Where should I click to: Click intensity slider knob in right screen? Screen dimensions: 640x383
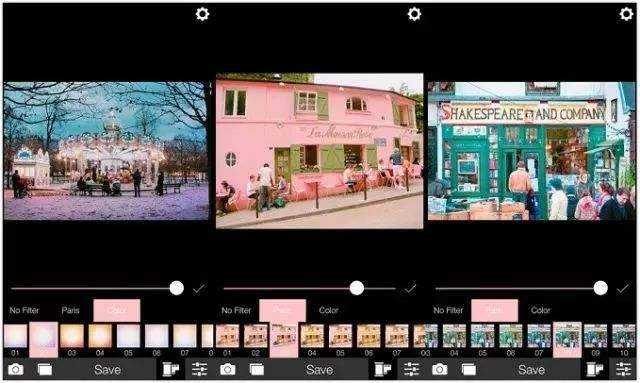600,288
